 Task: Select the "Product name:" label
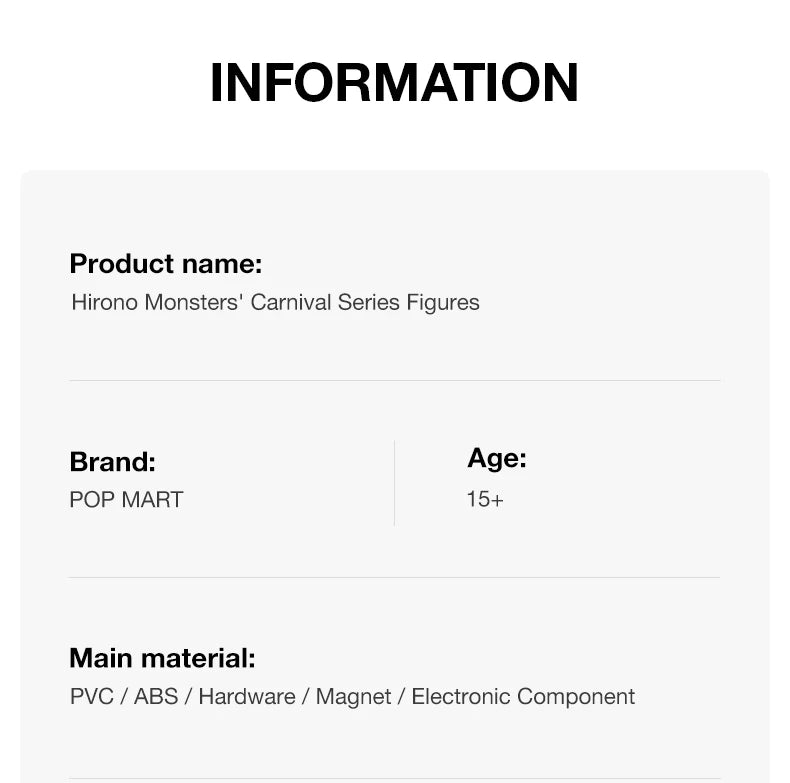(x=166, y=264)
